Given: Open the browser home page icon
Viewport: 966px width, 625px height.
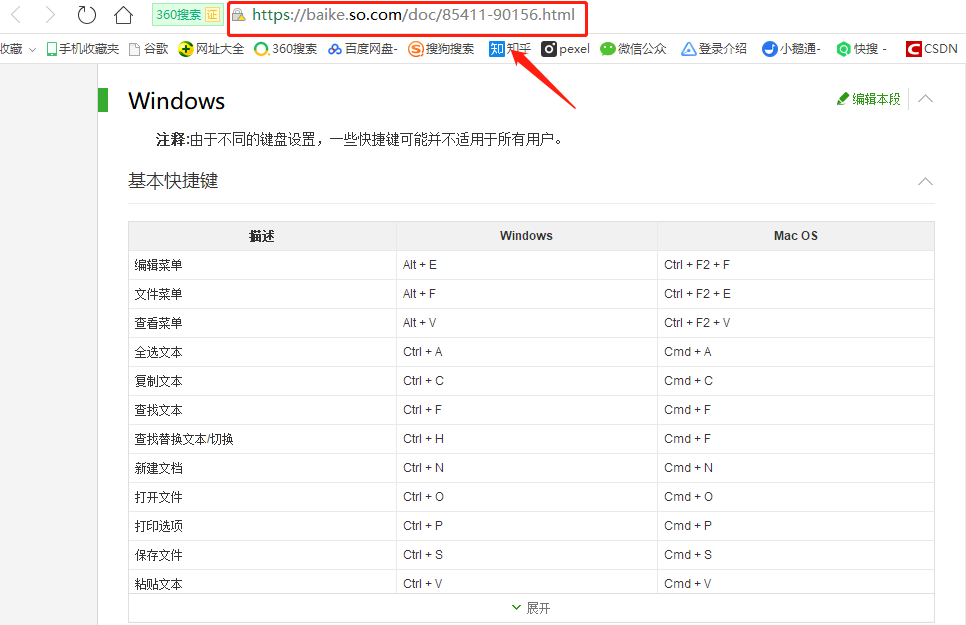Looking at the screenshot, I should pos(123,15).
